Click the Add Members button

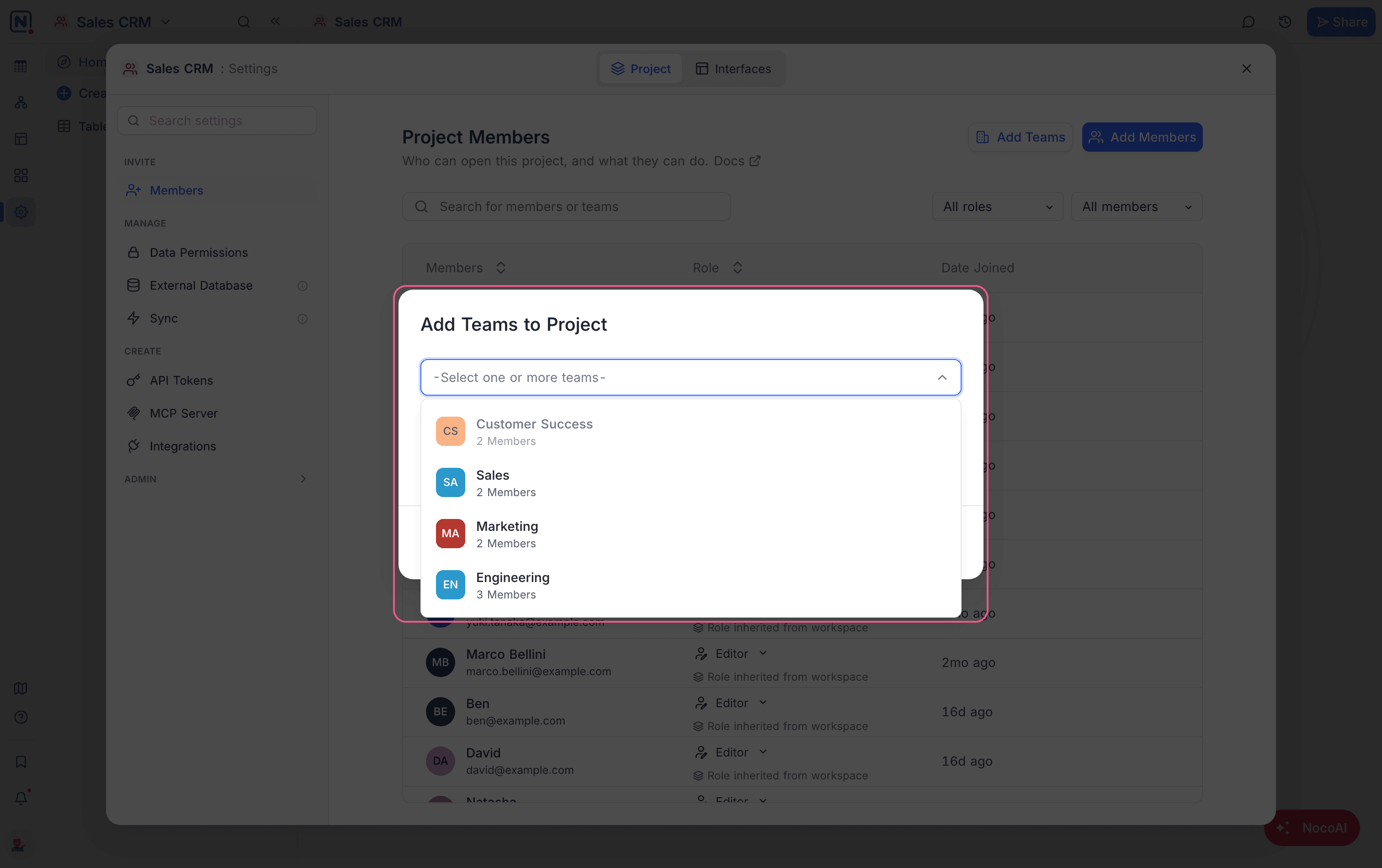pyautogui.click(x=1142, y=137)
